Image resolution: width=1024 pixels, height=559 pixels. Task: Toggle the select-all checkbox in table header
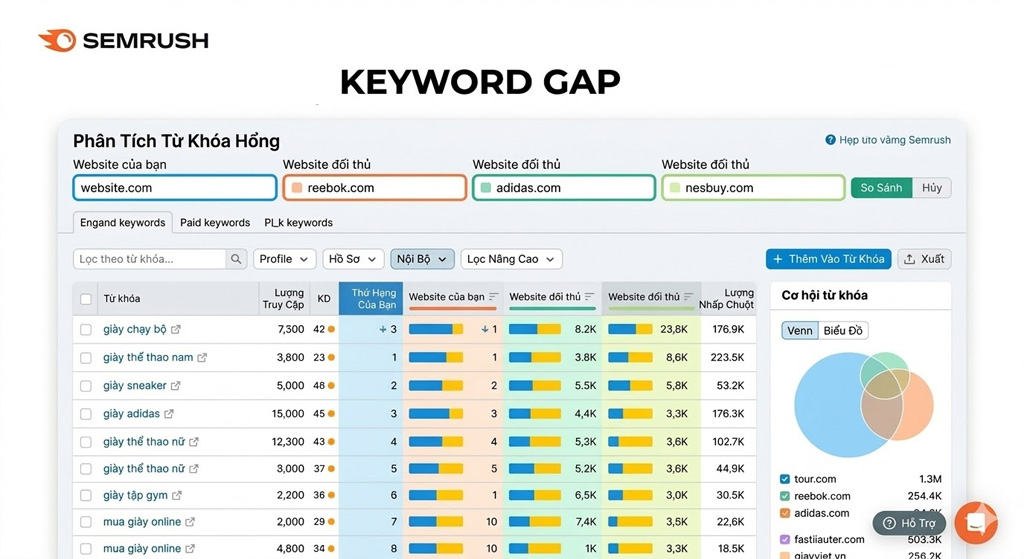(x=86, y=299)
